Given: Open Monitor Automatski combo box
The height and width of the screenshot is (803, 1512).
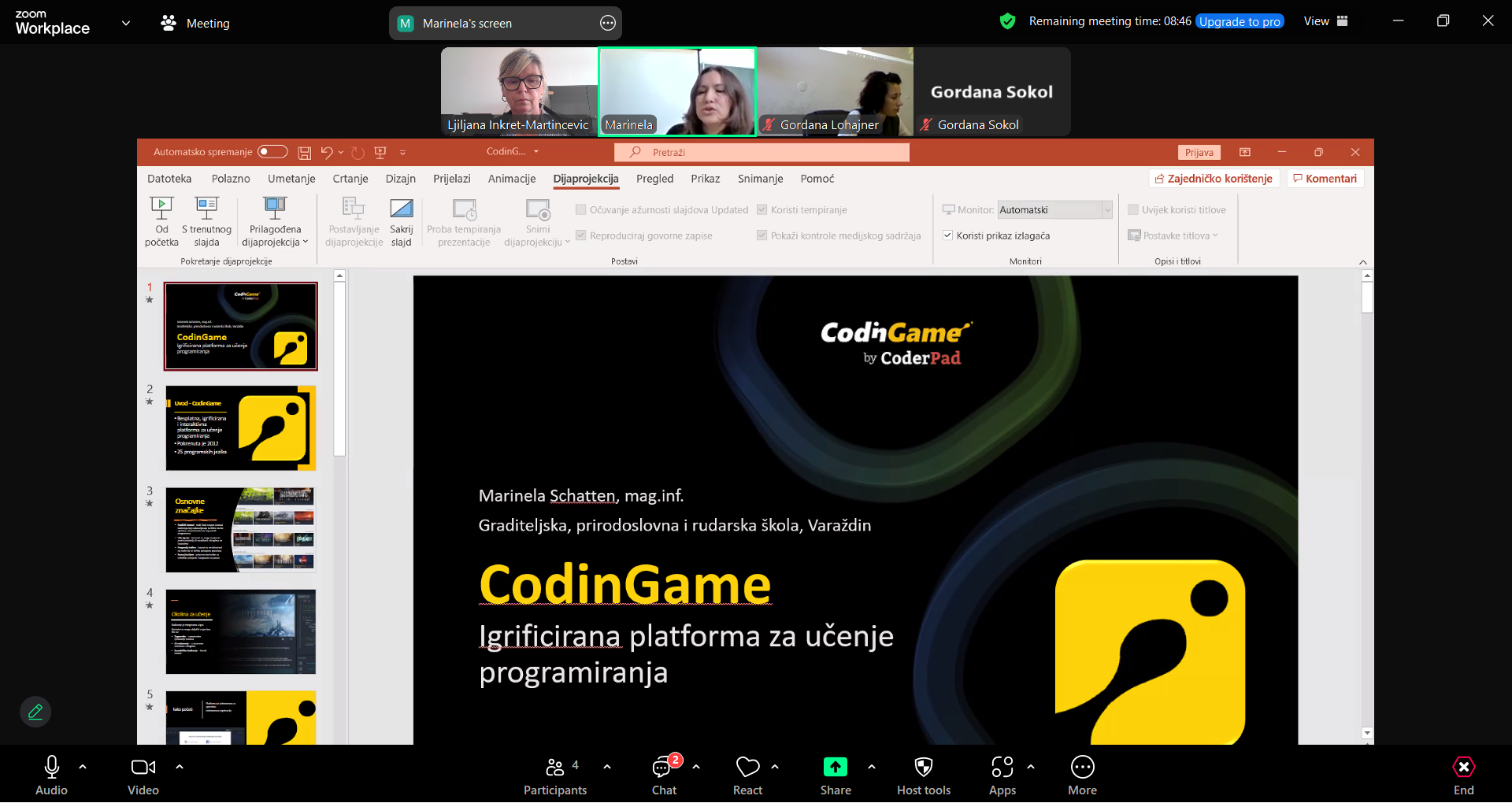Looking at the screenshot, I should (x=1054, y=209).
